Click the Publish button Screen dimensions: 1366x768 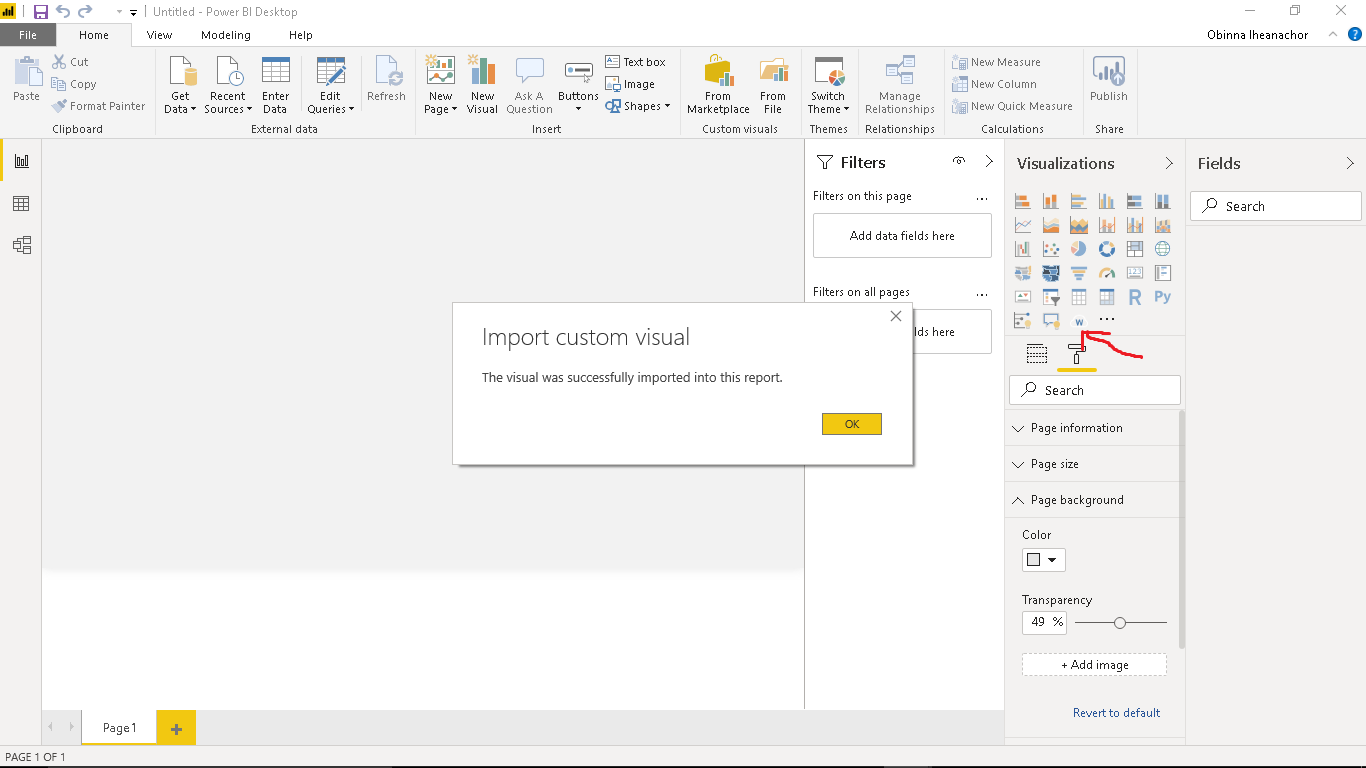pyautogui.click(x=1109, y=80)
